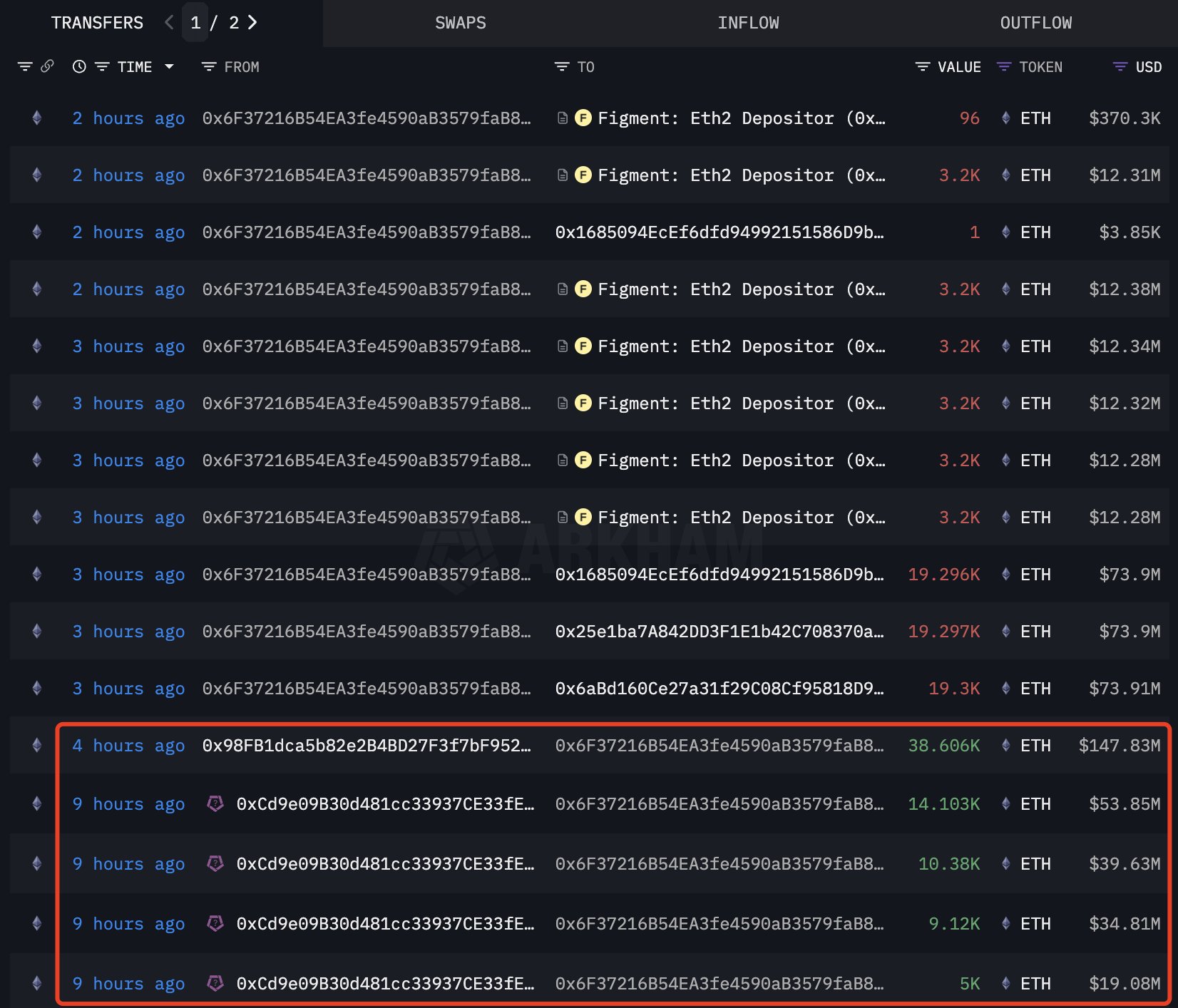Switch to the SWAPS tab
Screen dimensions: 1178x1008
point(460,22)
